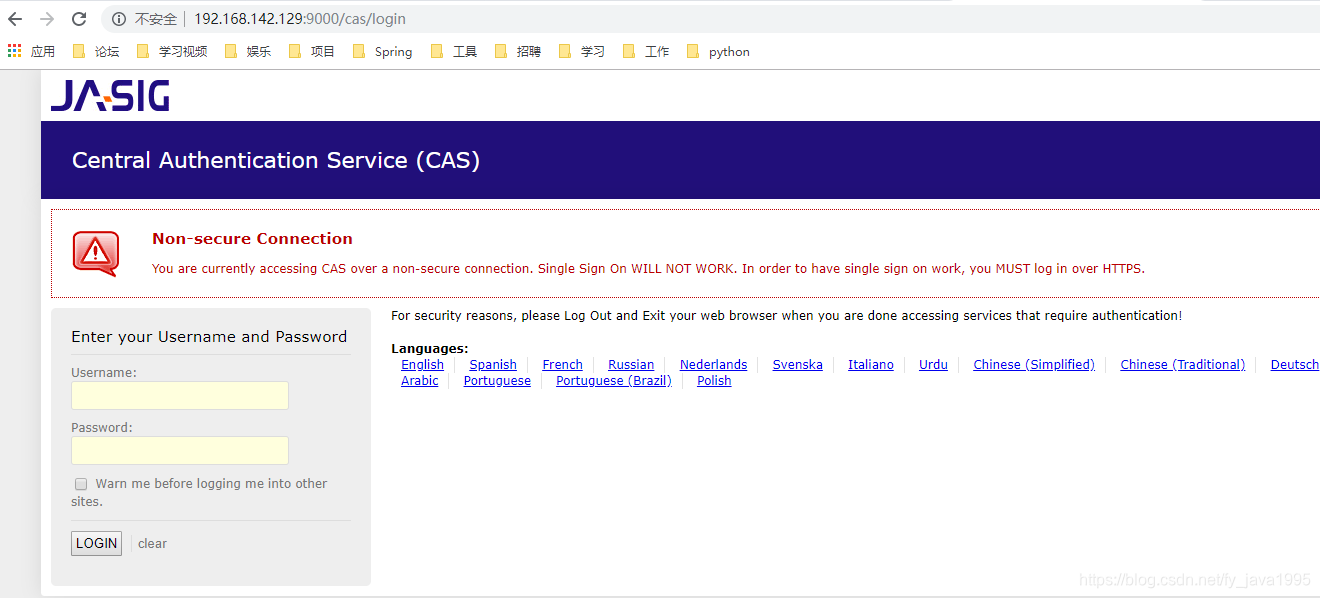Open the 论坛 bookmark folder
The width and height of the screenshot is (1320, 598).
(x=96, y=51)
